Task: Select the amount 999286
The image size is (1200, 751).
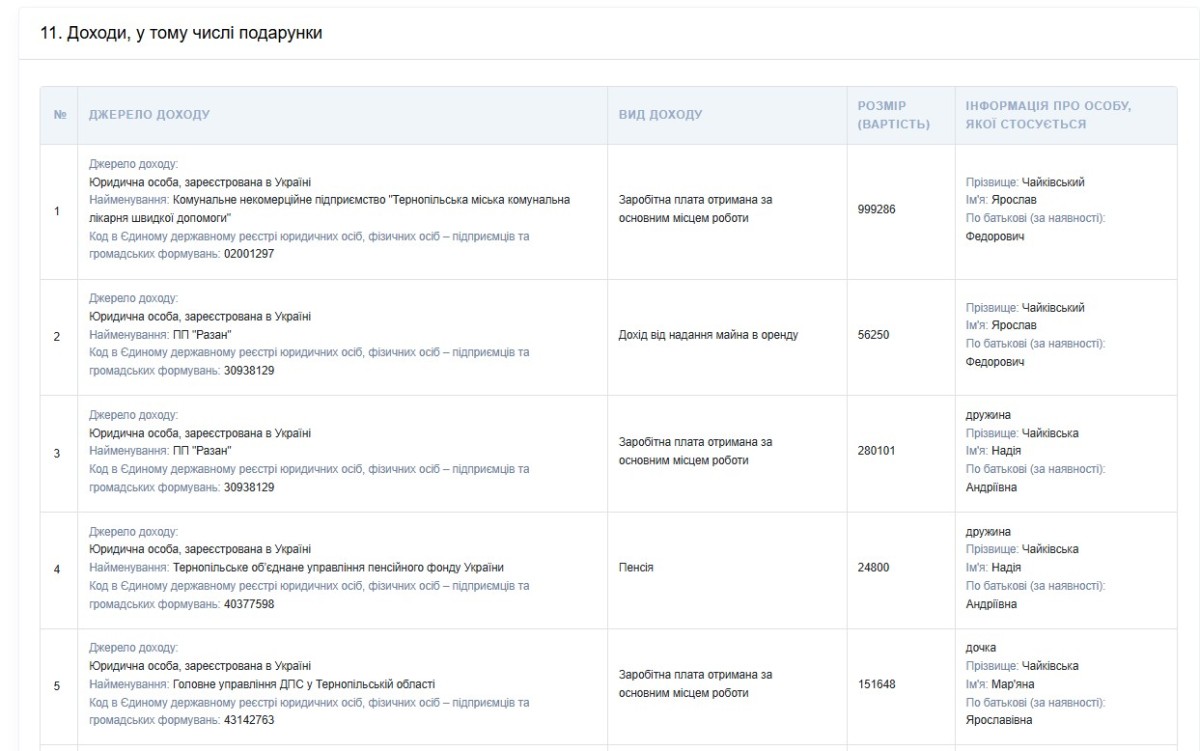Action: pyautogui.click(x=877, y=212)
